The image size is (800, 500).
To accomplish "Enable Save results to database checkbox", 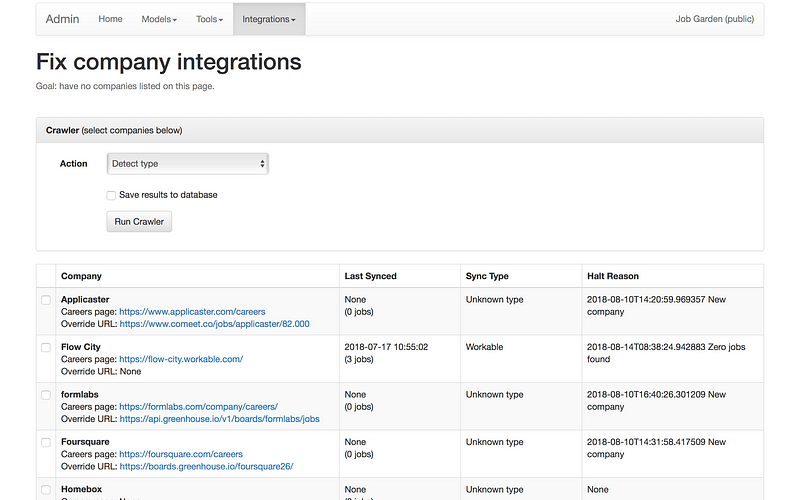I will coord(111,195).
